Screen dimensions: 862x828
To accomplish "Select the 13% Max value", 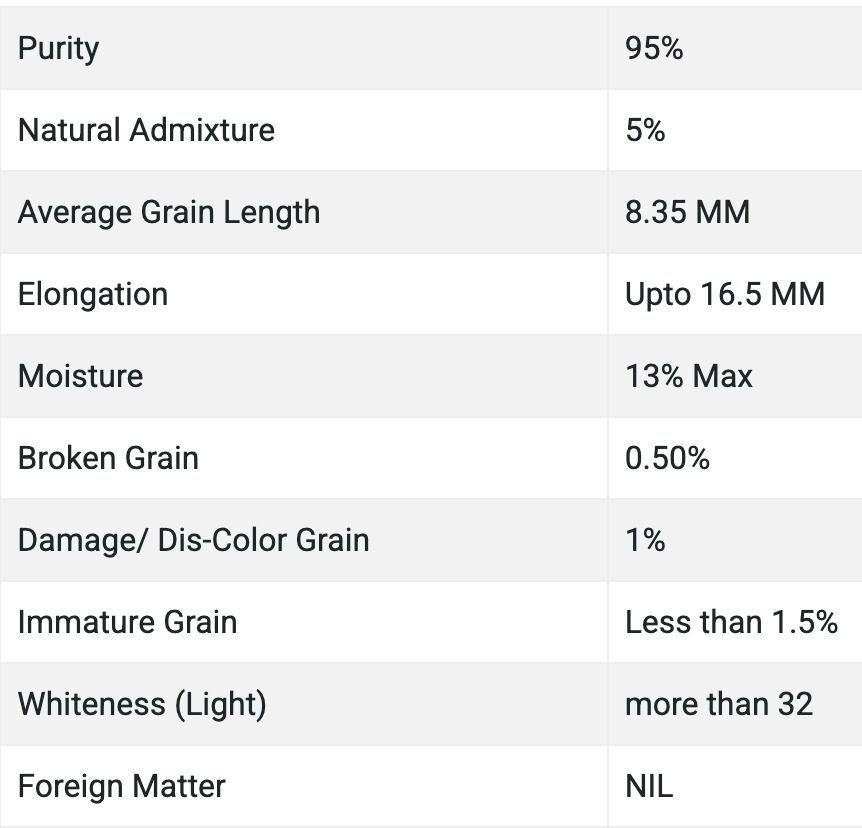I will (x=689, y=376).
